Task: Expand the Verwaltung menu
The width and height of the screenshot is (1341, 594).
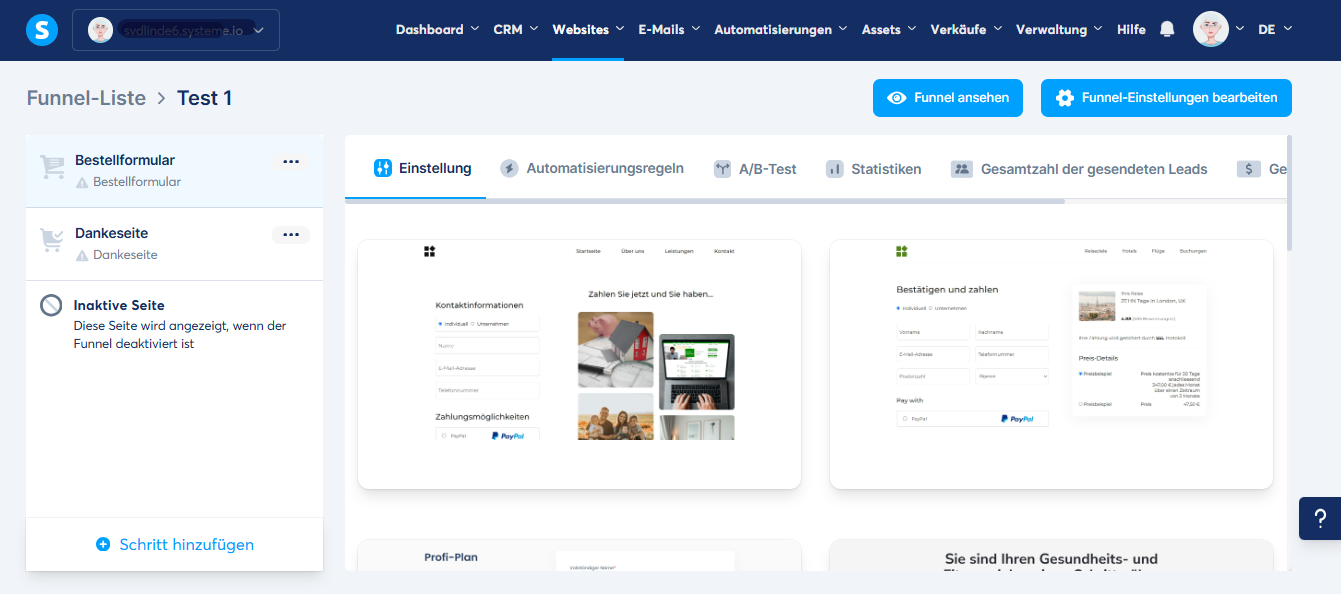Action: pos(1059,30)
